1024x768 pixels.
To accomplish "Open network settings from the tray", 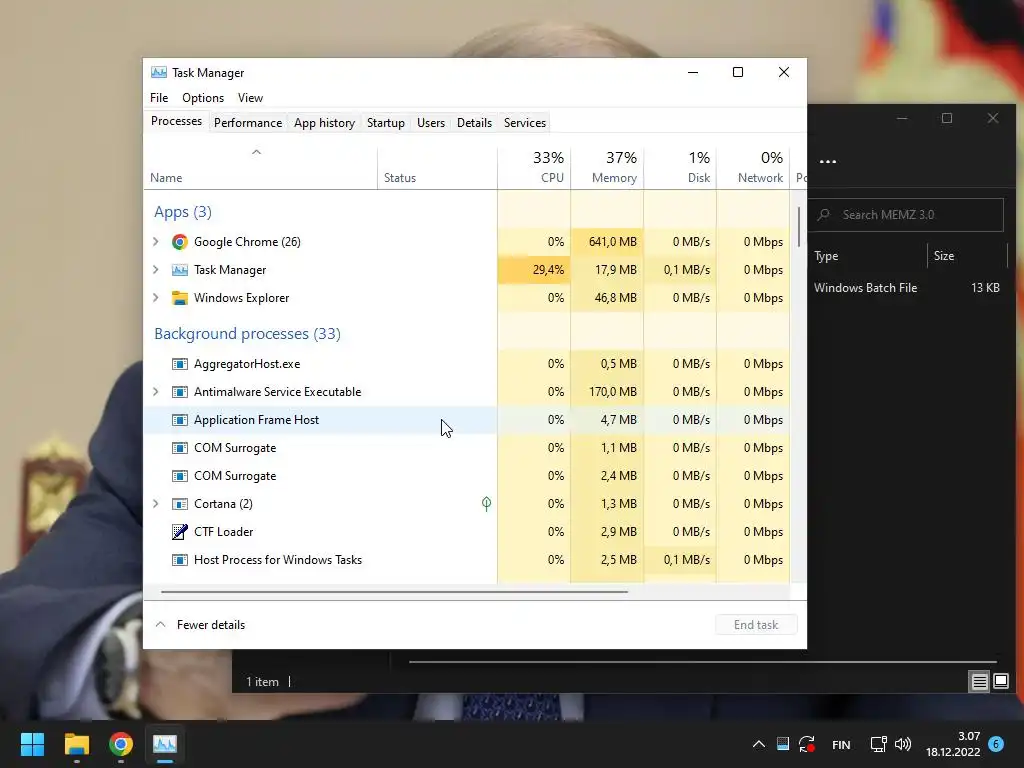I will coord(878,744).
